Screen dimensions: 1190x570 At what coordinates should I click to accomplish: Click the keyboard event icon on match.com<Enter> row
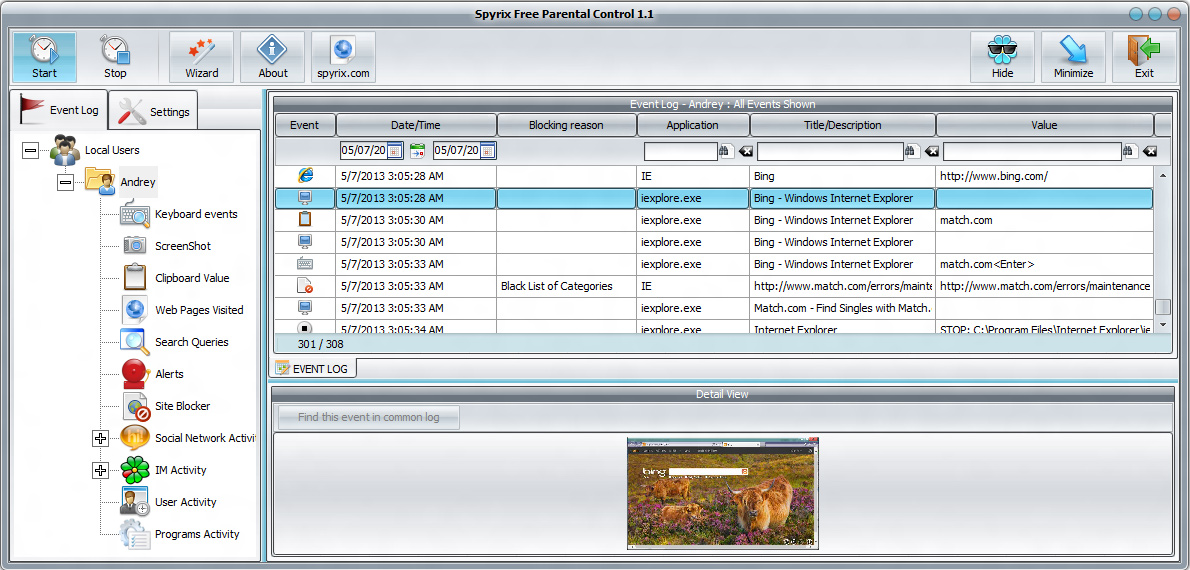(305, 264)
